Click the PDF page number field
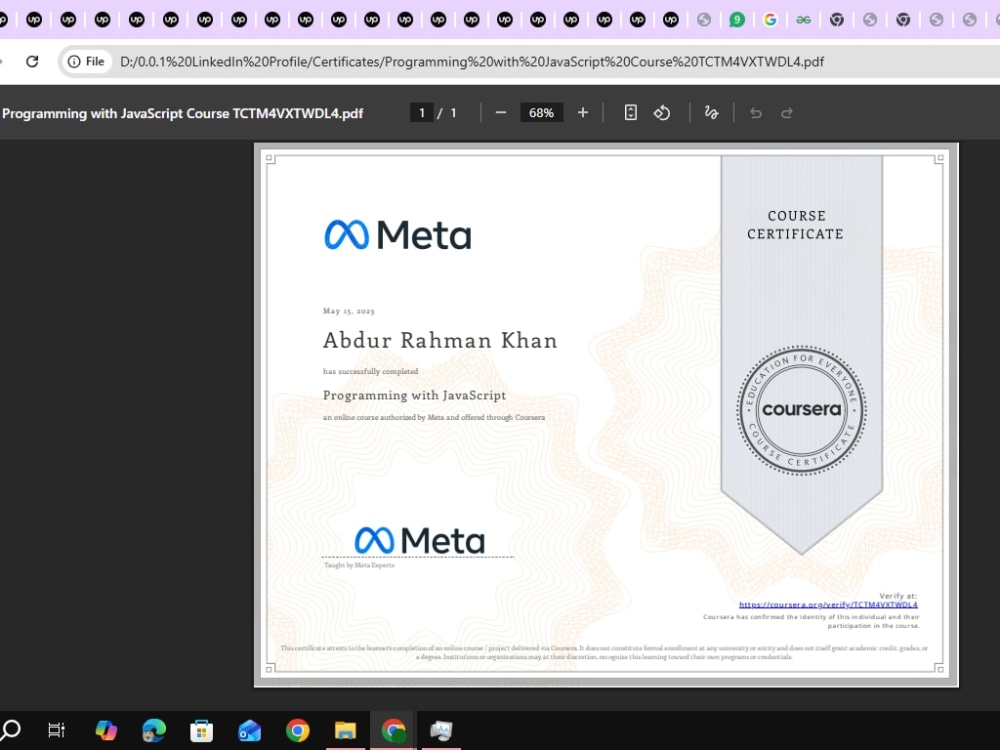 (422, 113)
